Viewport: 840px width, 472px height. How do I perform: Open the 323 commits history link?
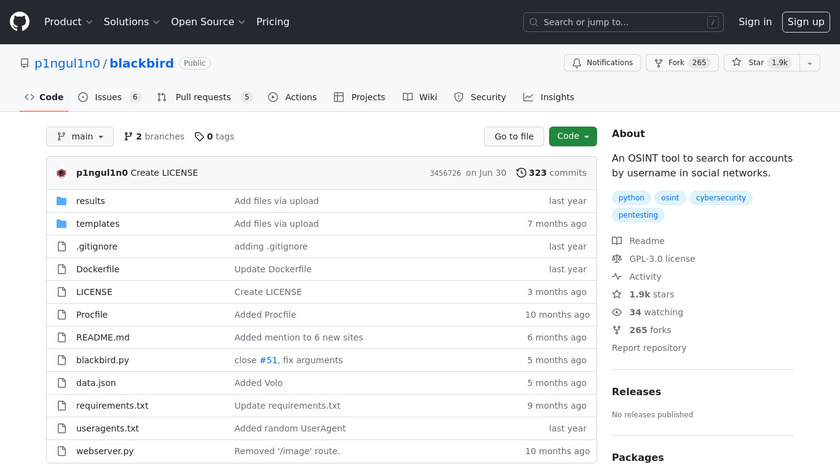click(x=551, y=173)
